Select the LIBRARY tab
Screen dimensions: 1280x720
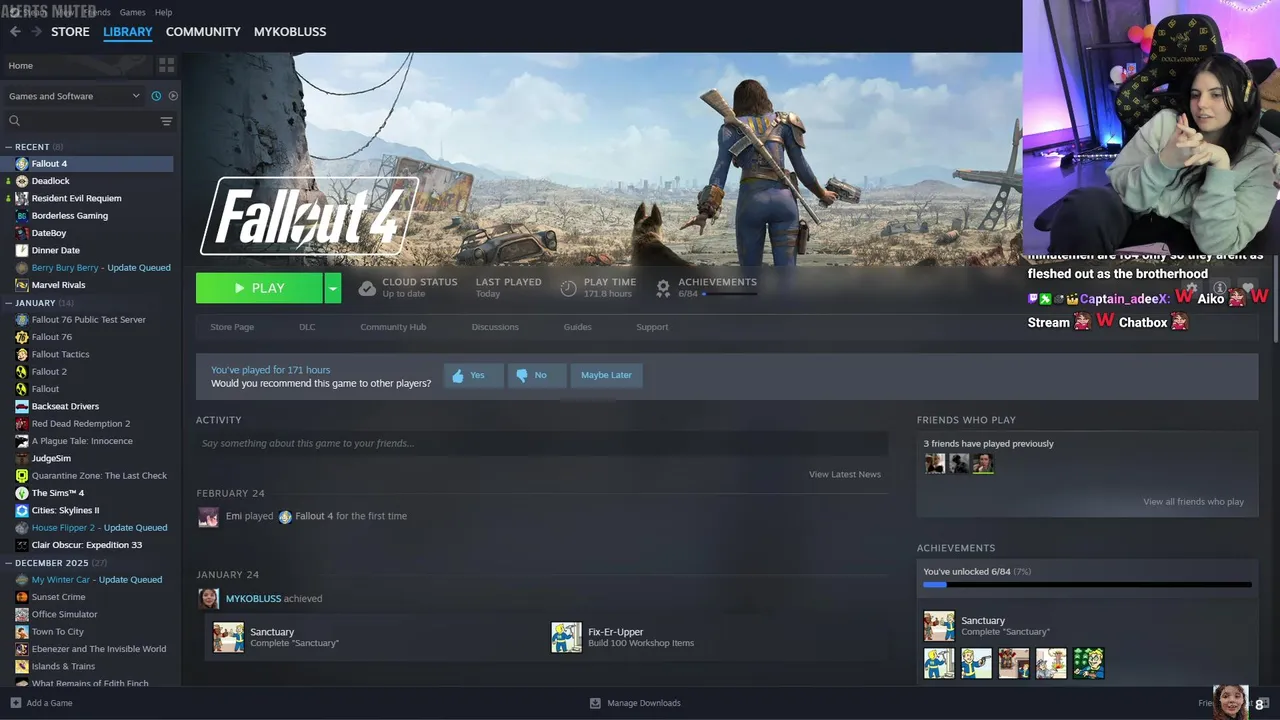[x=128, y=32]
